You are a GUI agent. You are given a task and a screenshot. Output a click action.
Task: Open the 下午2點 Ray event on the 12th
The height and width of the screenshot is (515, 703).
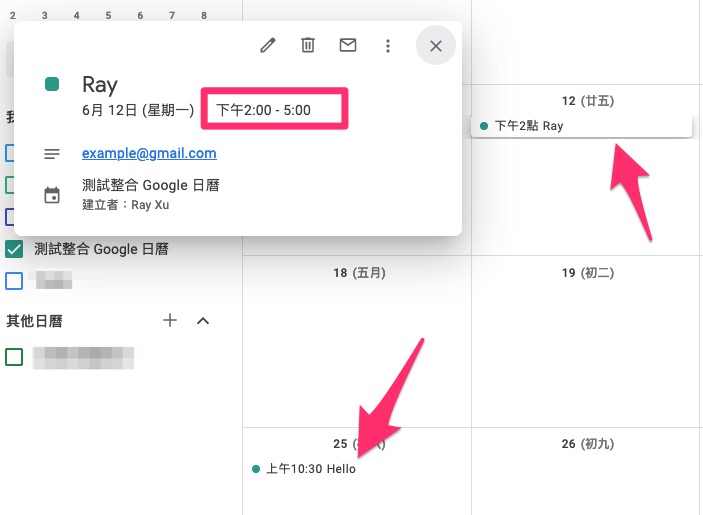point(581,126)
